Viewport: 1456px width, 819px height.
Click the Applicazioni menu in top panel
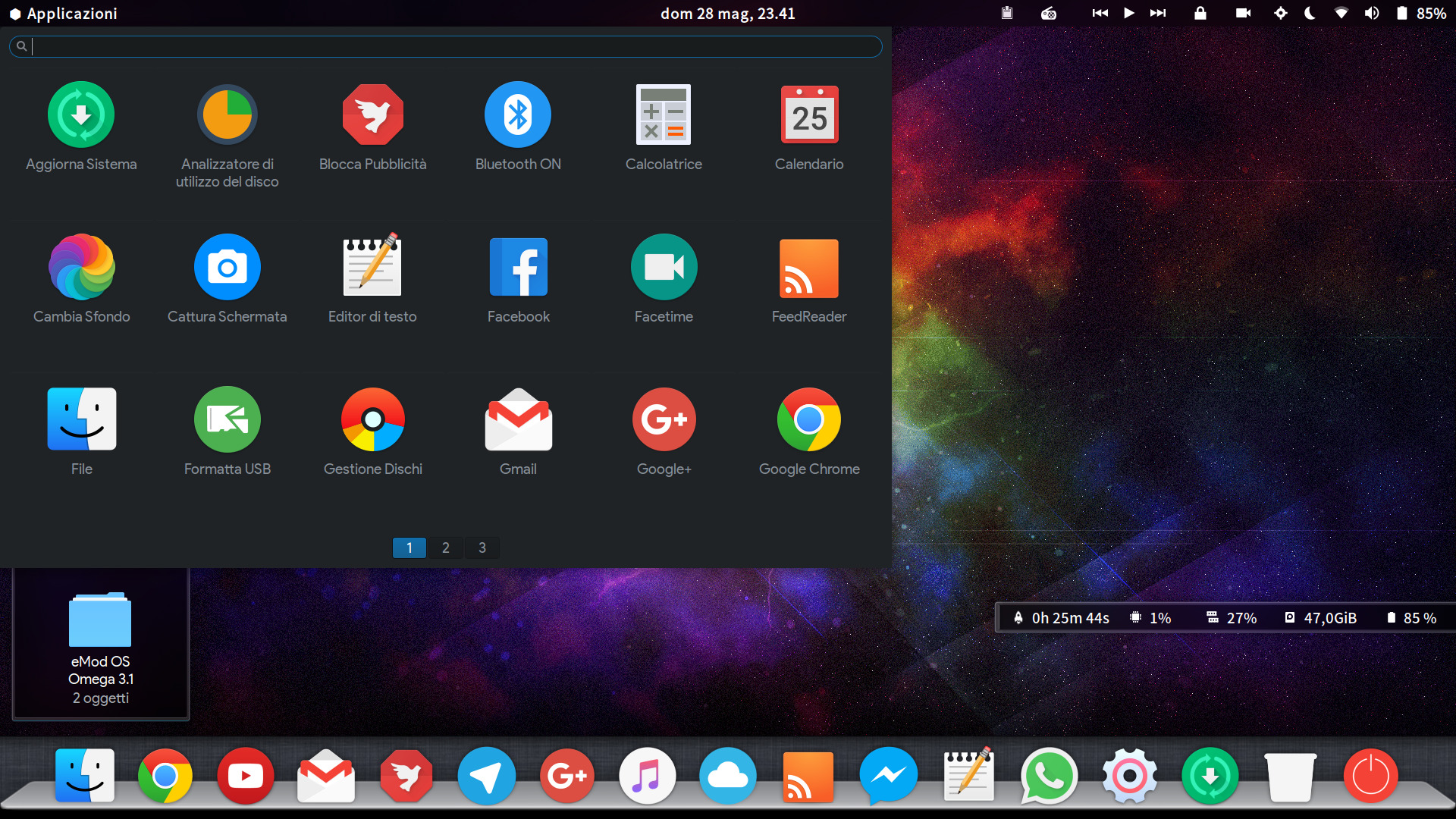(64, 13)
